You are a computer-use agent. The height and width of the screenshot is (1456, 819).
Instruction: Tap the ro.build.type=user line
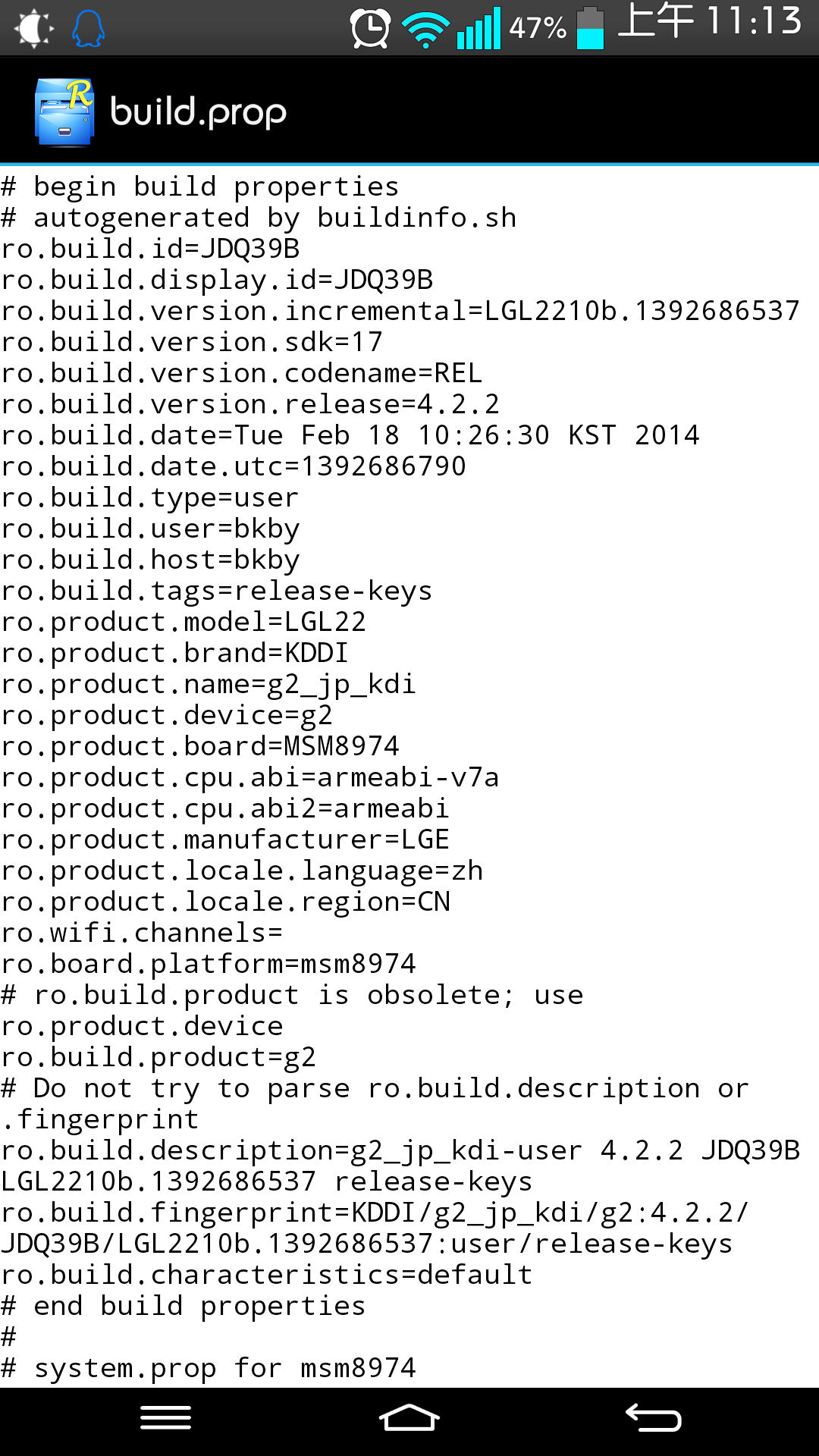tap(150, 497)
